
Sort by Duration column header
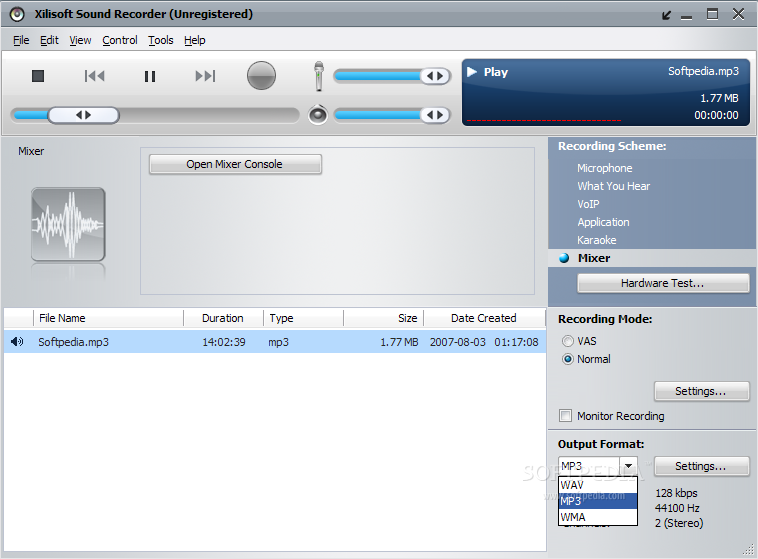[223, 318]
